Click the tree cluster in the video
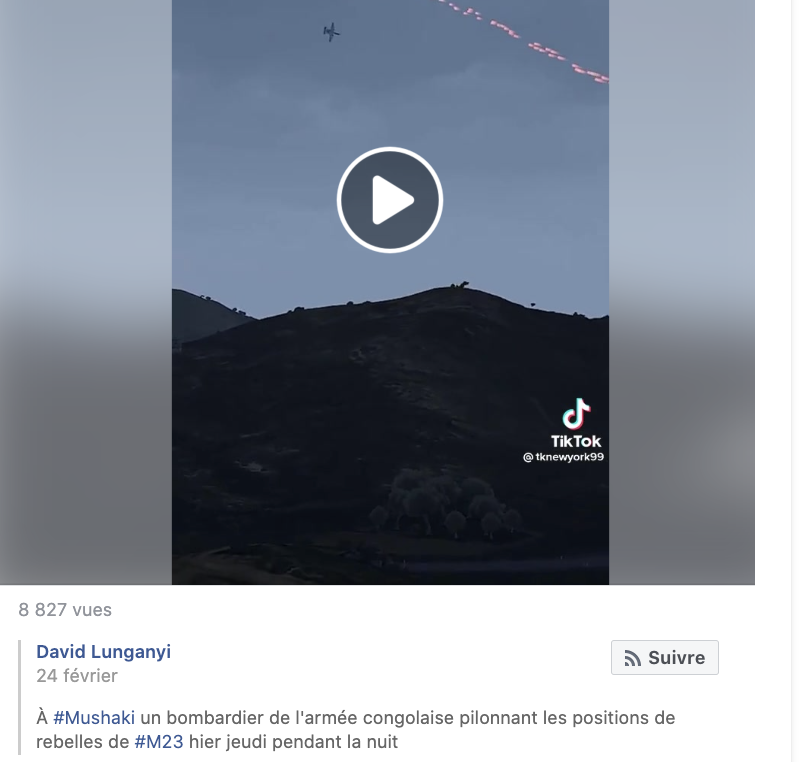Viewport: 800px width, 762px height. click(x=445, y=504)
